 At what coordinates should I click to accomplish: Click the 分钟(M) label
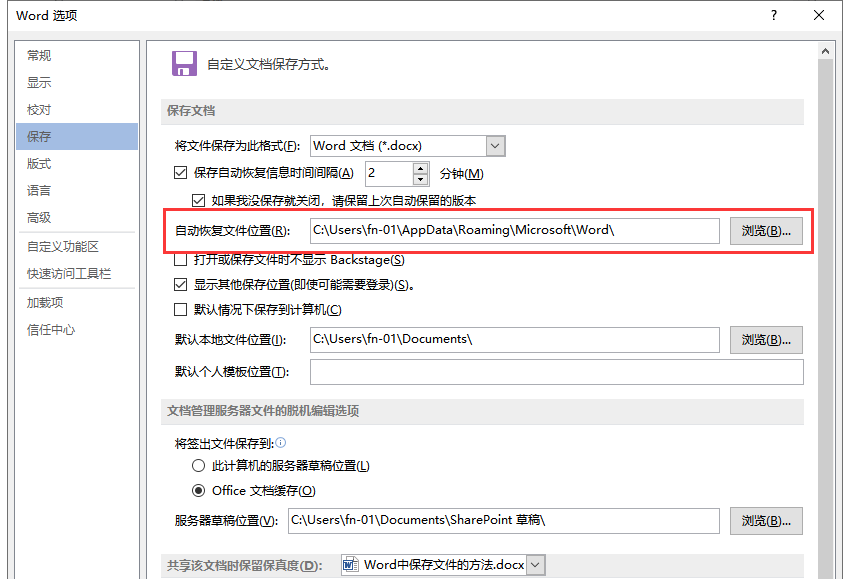coord(461,173)
